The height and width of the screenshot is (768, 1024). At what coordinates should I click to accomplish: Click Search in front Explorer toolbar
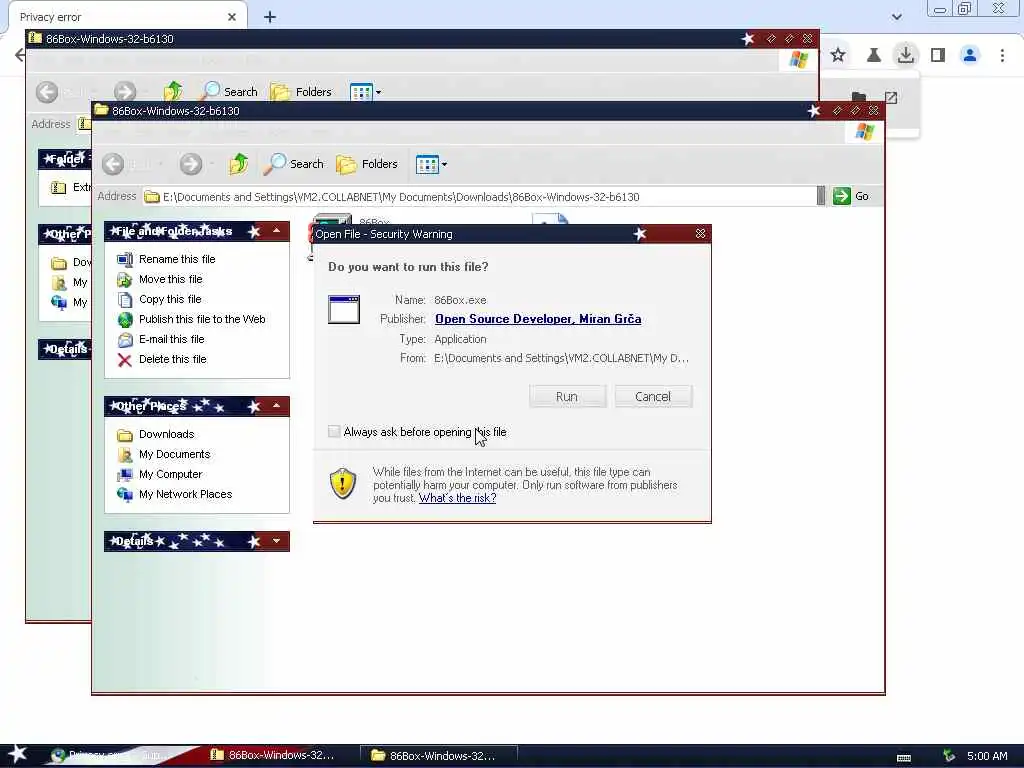click(x=294, y=164)
